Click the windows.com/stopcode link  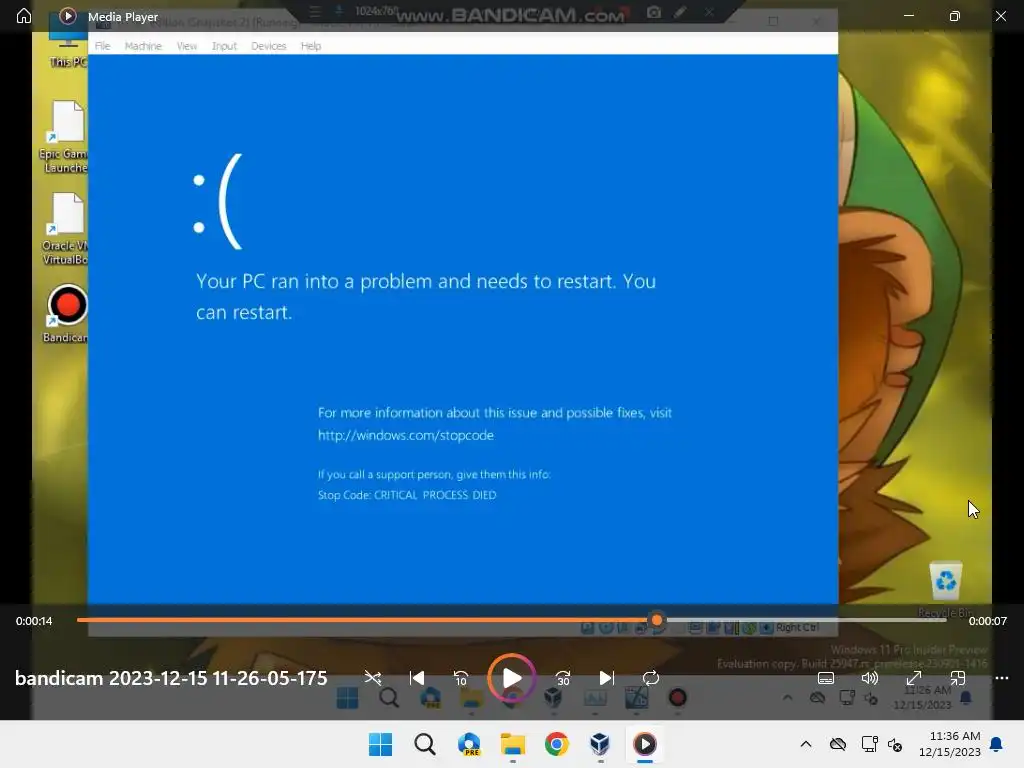pyautogui.click(x=406, y=435)
